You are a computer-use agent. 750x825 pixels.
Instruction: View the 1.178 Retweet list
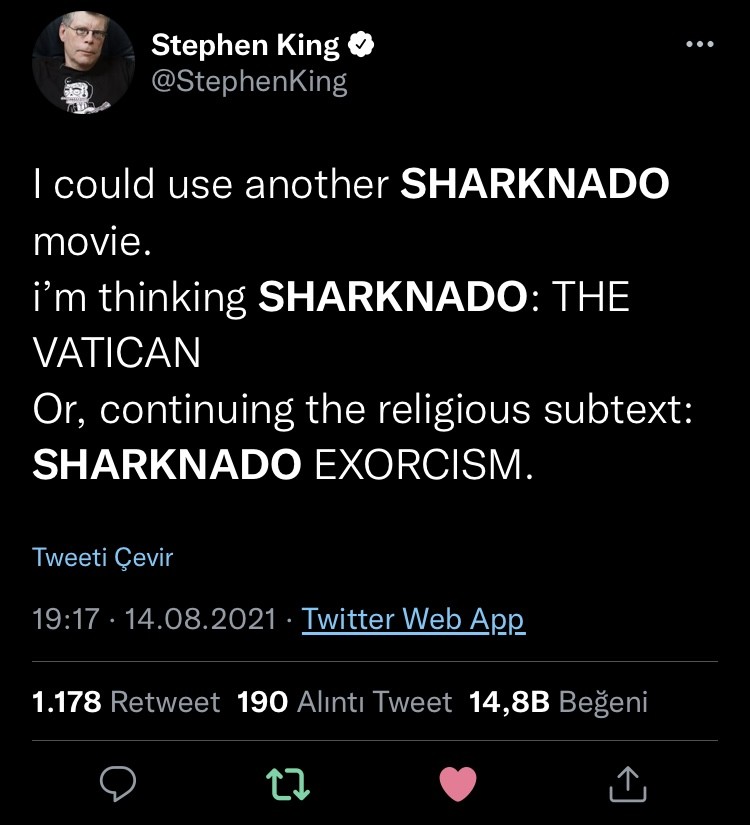pyautogui.click(x=126, y=702)
